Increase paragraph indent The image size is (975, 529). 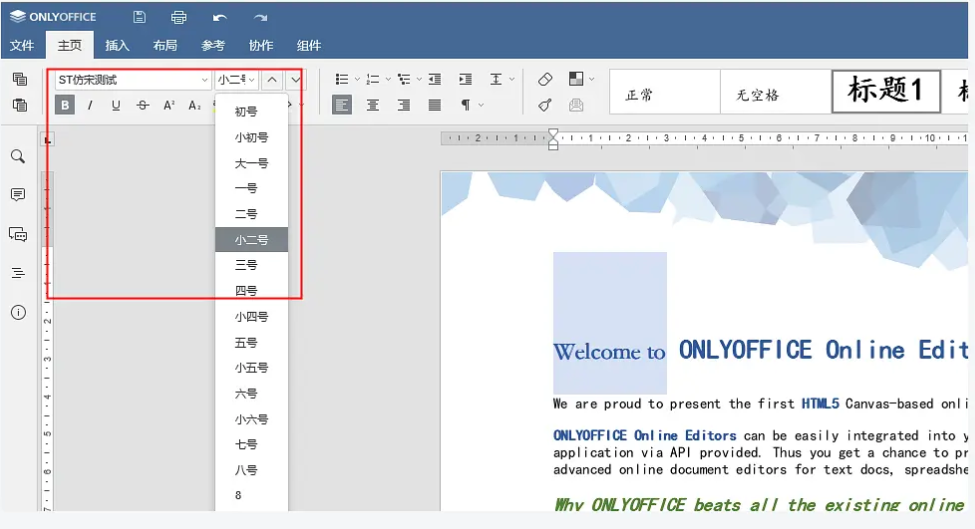point(465,79)
